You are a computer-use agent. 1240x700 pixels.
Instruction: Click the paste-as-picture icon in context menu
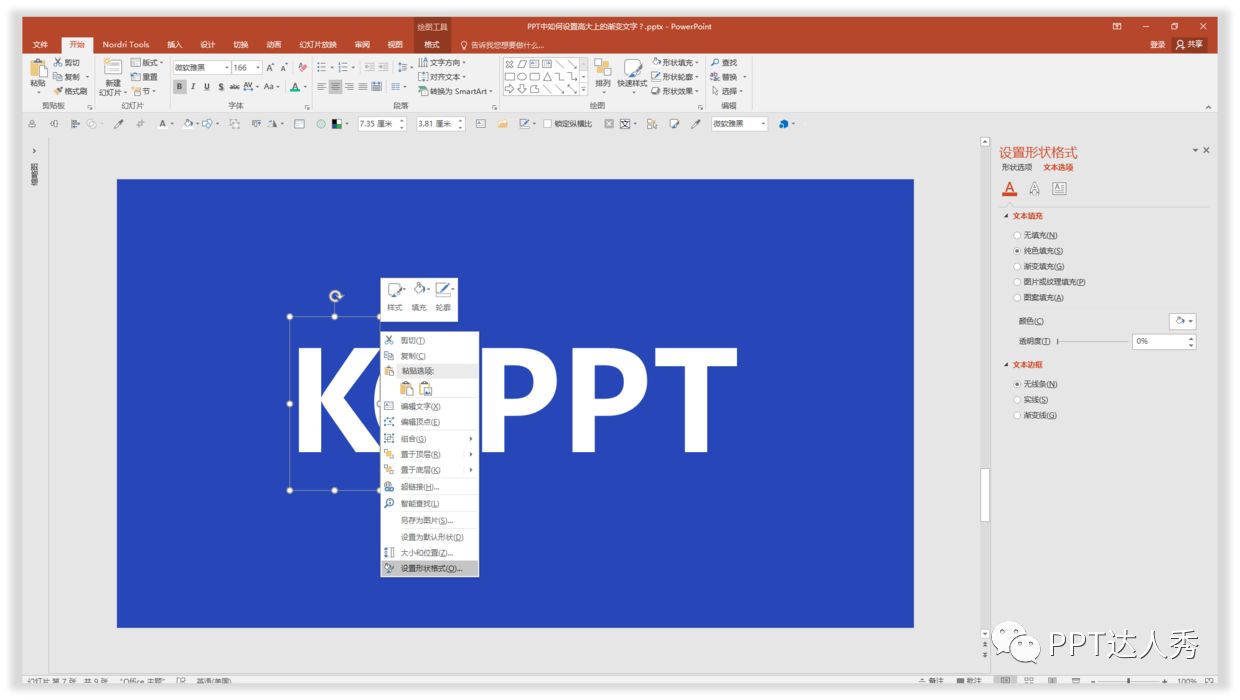(425, 388)
